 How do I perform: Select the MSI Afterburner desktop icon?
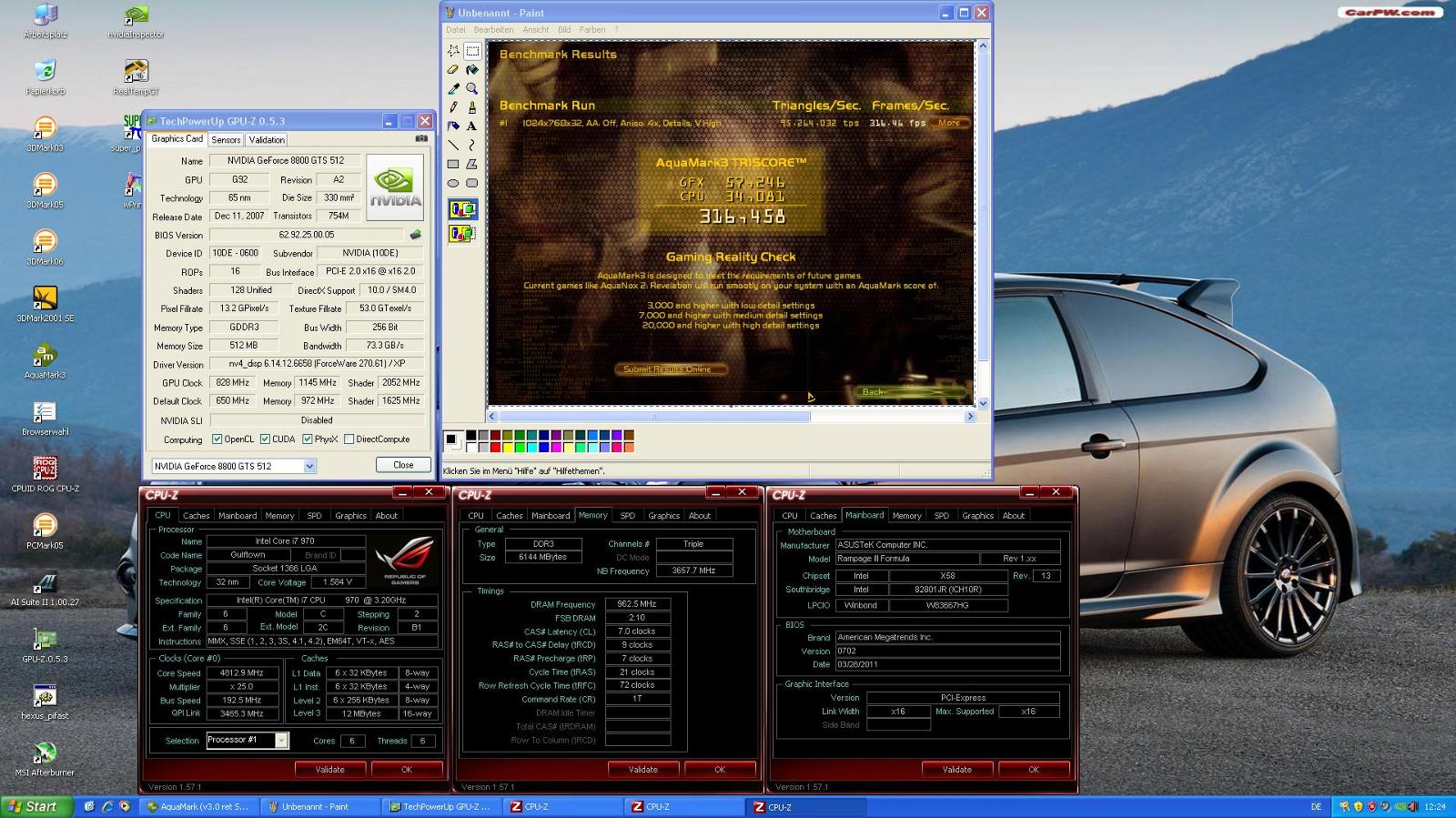45,758
